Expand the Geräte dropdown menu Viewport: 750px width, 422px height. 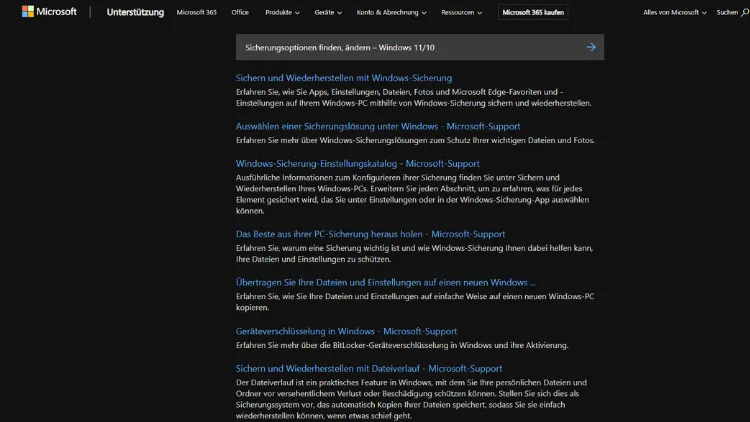tap(328, 12)
